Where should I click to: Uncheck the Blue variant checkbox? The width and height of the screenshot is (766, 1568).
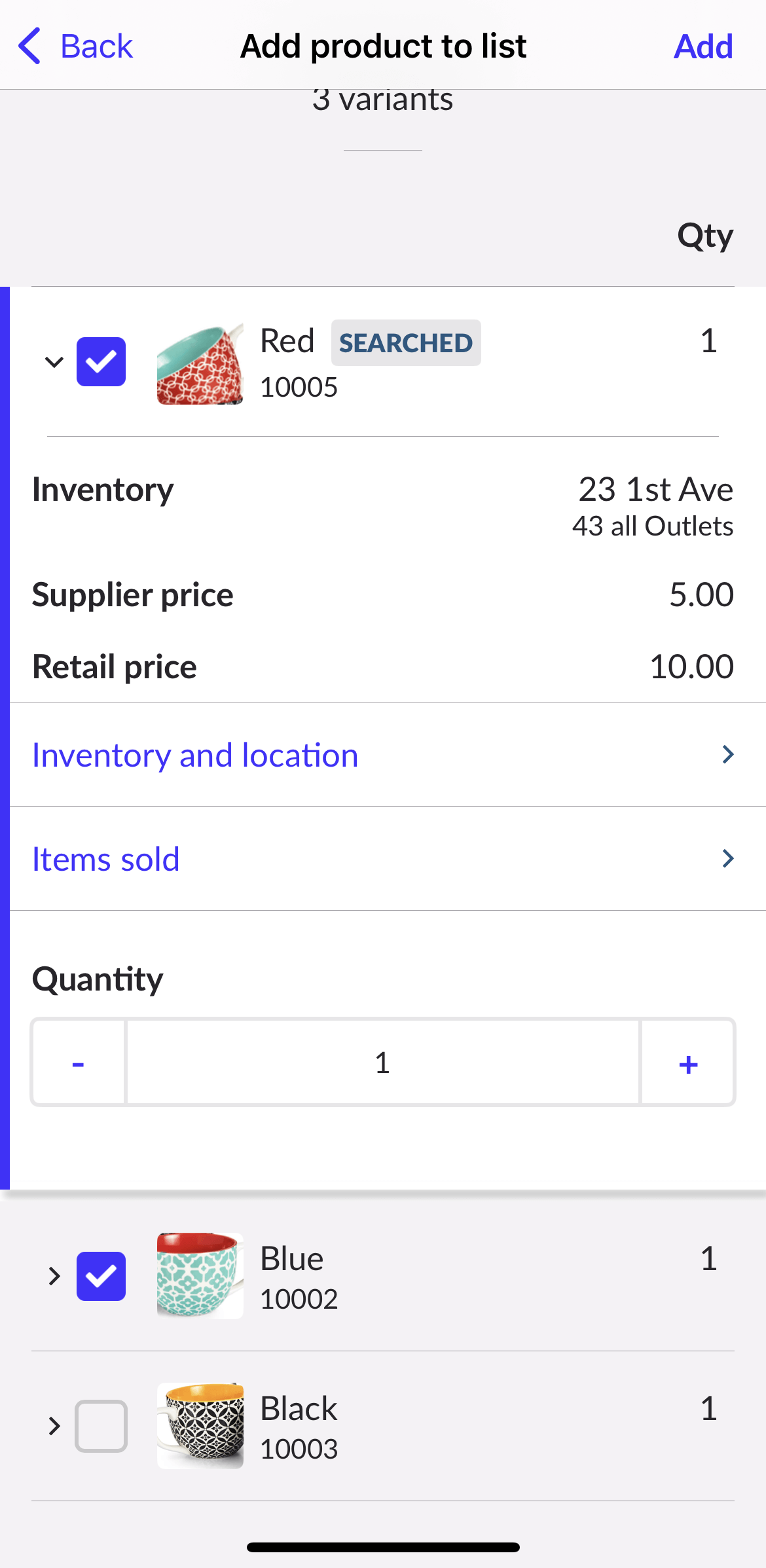pyautogui.click(x=101, y=1276)
